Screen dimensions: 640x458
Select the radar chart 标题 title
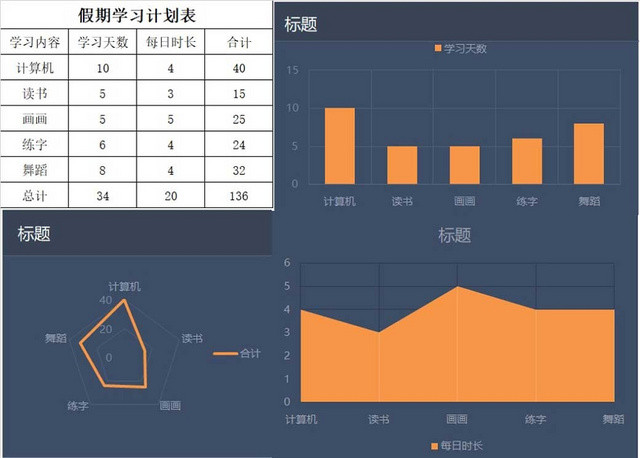[x=34, y=234]
